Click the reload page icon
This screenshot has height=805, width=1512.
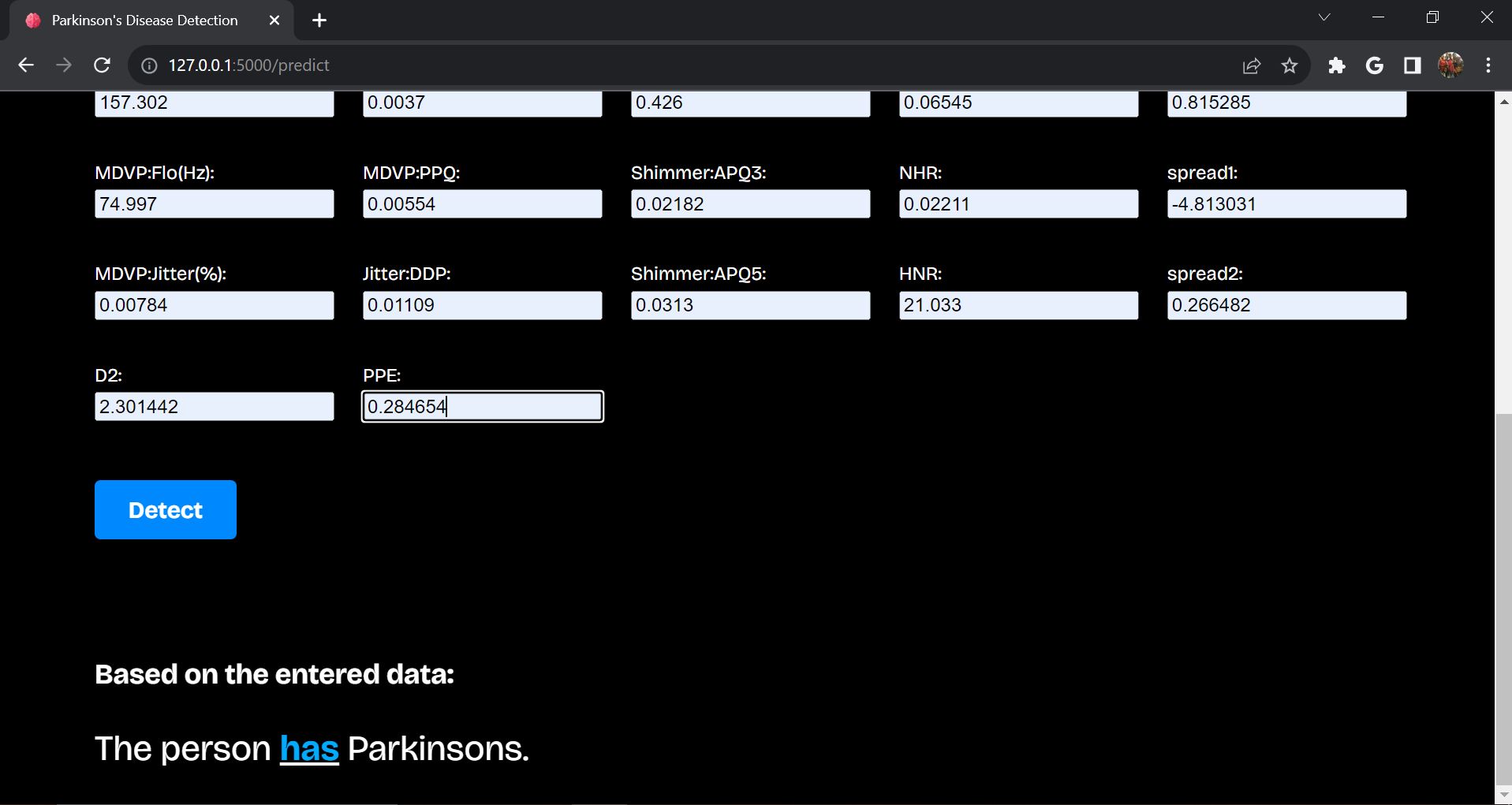tap(102, 65)
